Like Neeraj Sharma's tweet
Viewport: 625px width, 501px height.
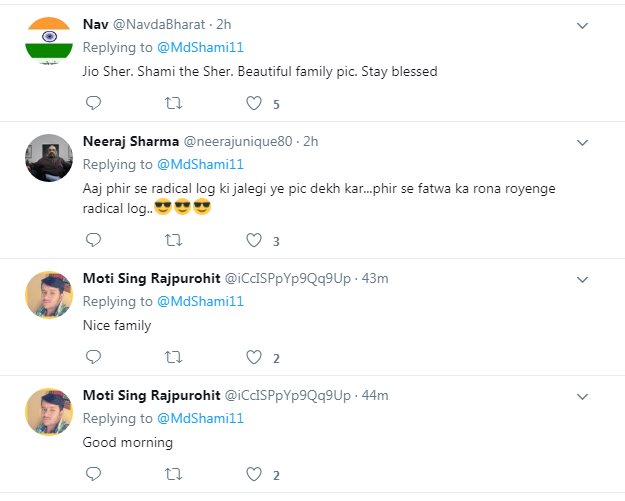pos(254,240)
